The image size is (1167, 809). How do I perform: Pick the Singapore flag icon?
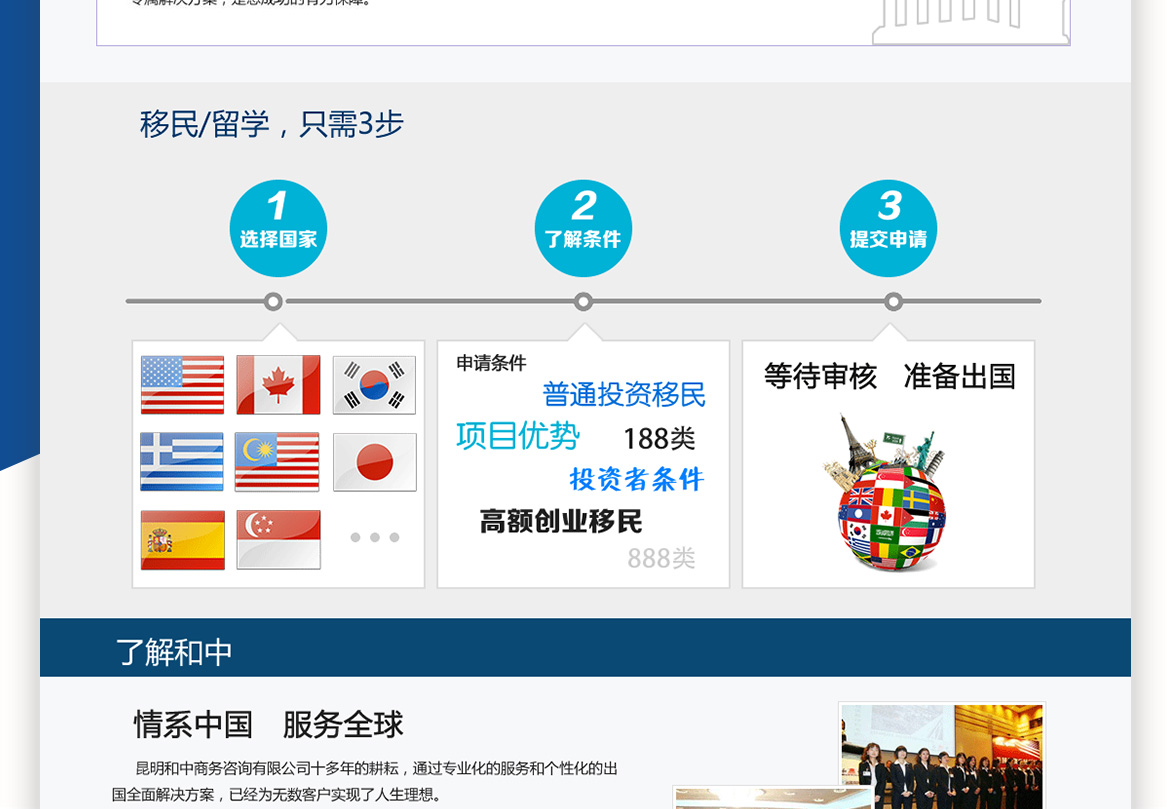point(278,540)
